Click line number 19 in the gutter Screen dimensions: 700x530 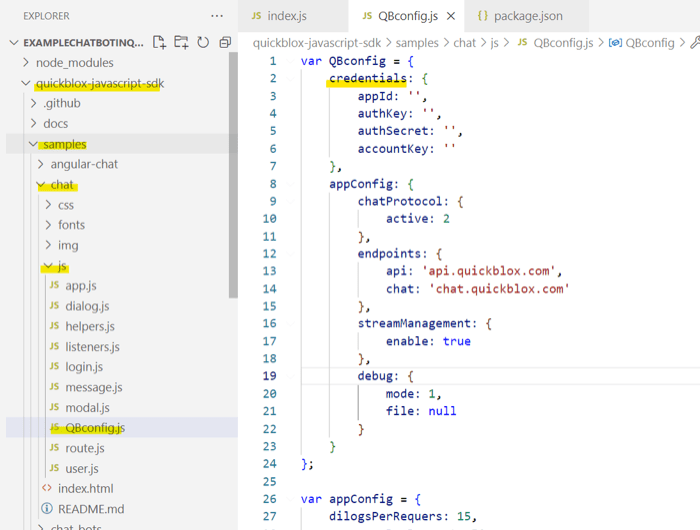(x=270, y=376)
